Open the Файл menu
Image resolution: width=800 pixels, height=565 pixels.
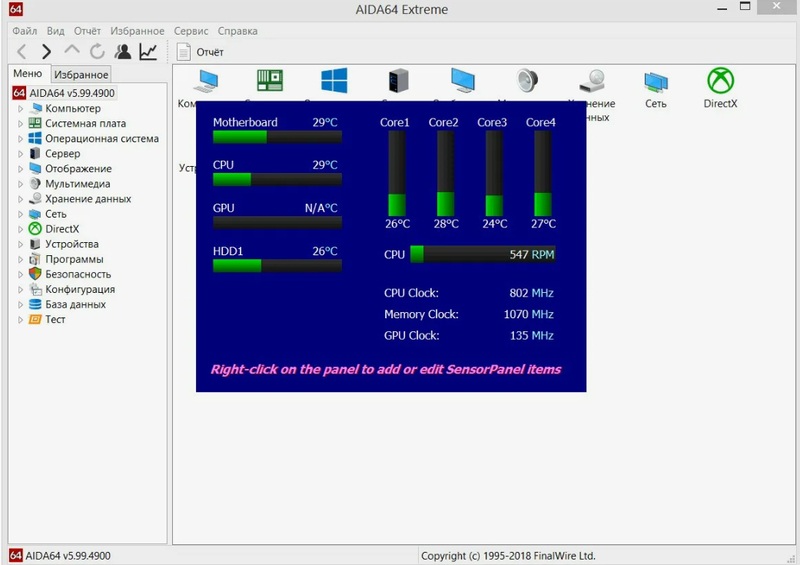[x=24, y=31]
